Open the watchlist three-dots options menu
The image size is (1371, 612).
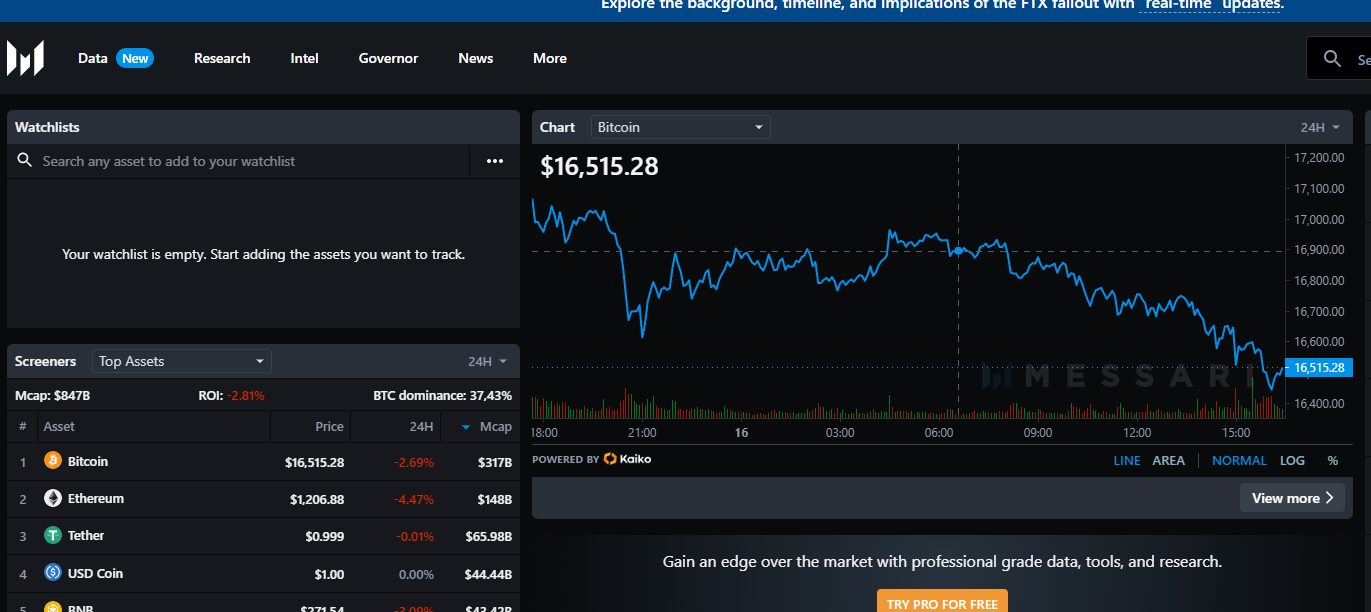(495, 161)
